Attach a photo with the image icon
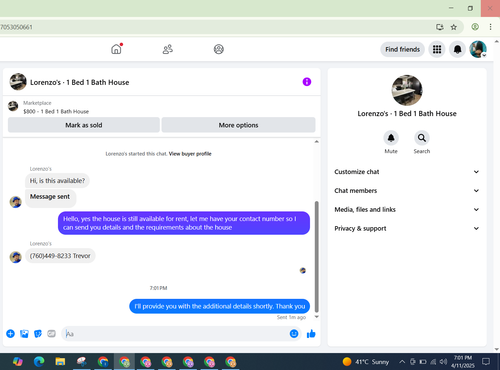The height and width of the screenshot is (370, 500). [24, 334]
